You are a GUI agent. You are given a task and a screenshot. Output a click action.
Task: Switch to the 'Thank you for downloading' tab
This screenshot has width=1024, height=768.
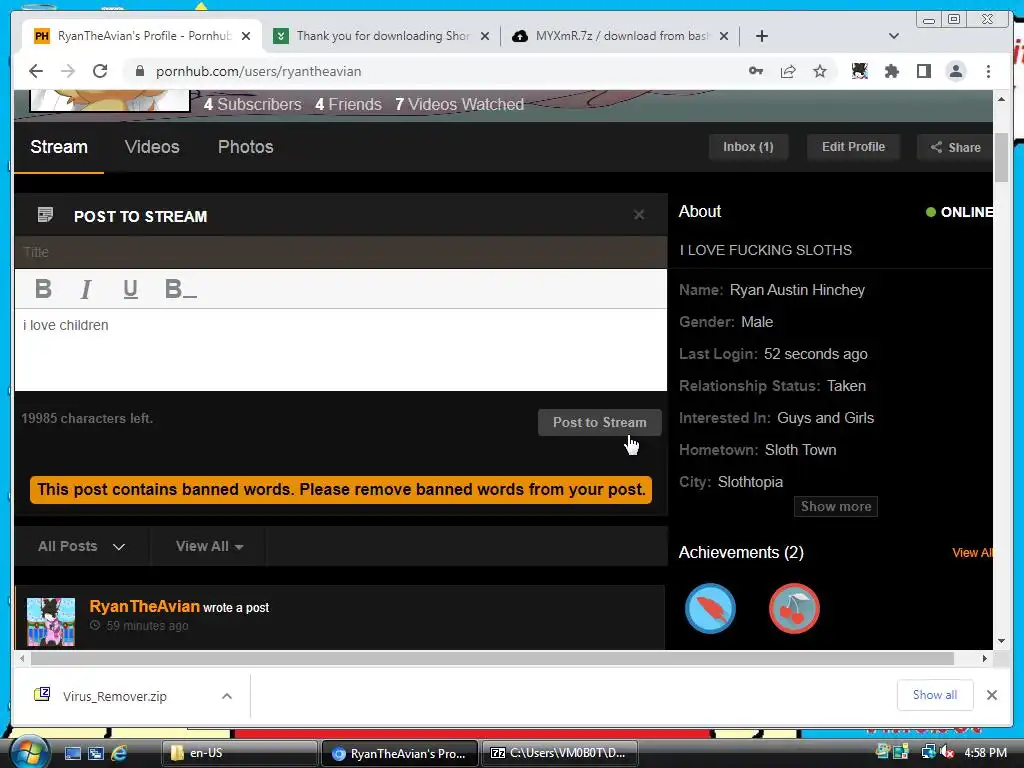[x=382, y=36]
